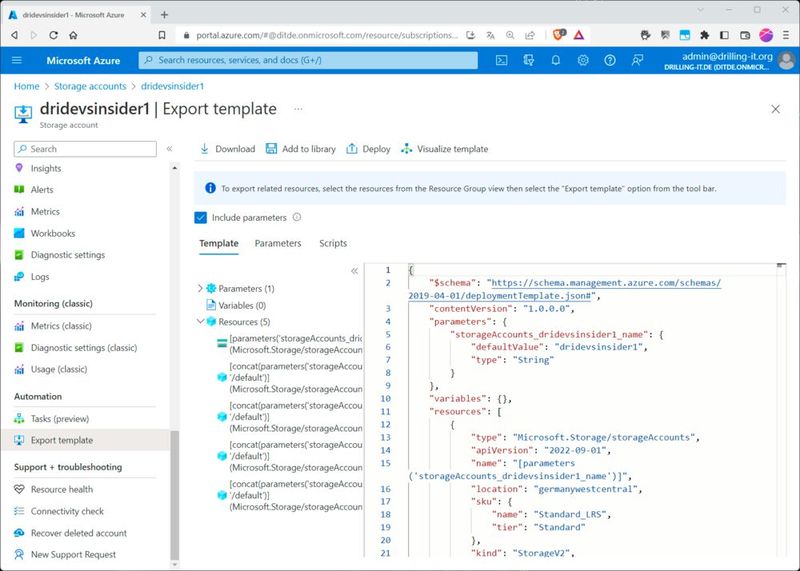Open Resource health
The height and width of the screenshot is (571, 800).
(x=62, y=489)
